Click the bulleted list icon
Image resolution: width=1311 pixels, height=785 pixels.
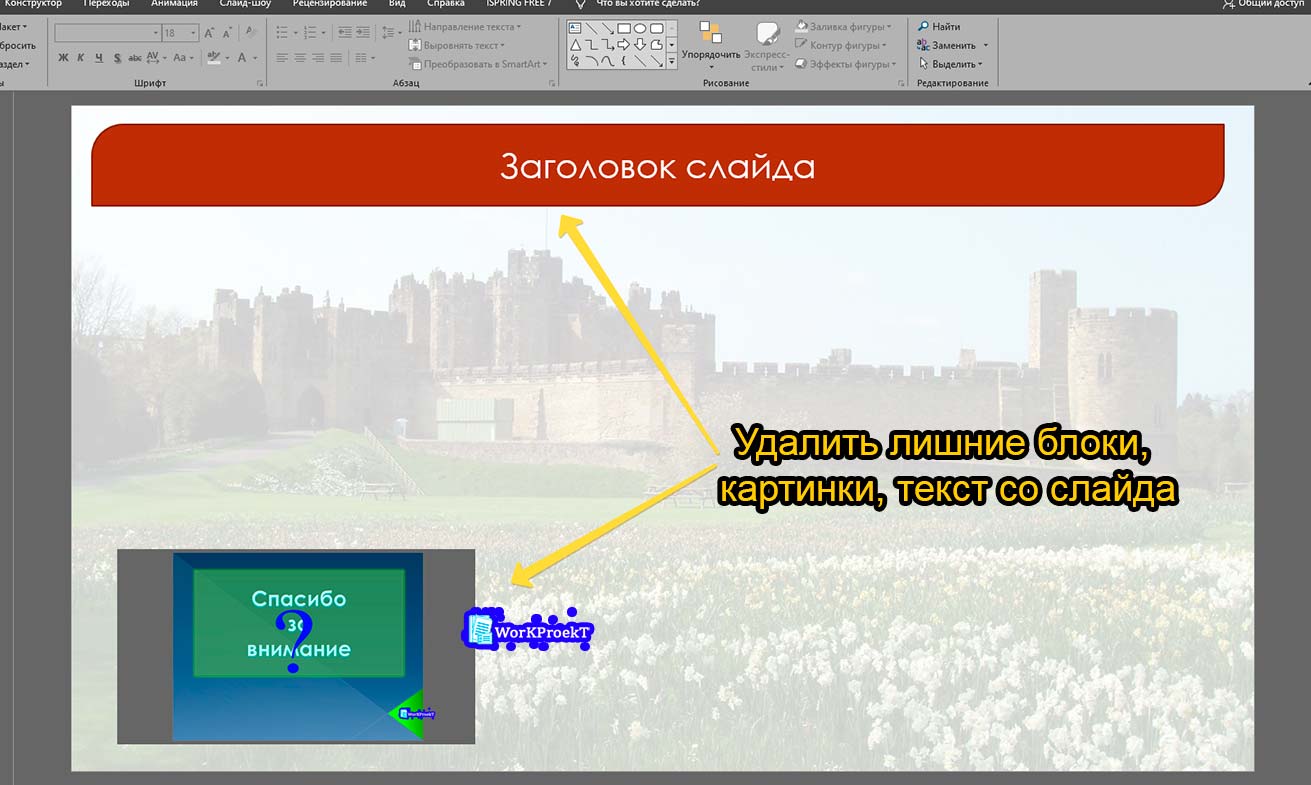[x=282, y=33]
